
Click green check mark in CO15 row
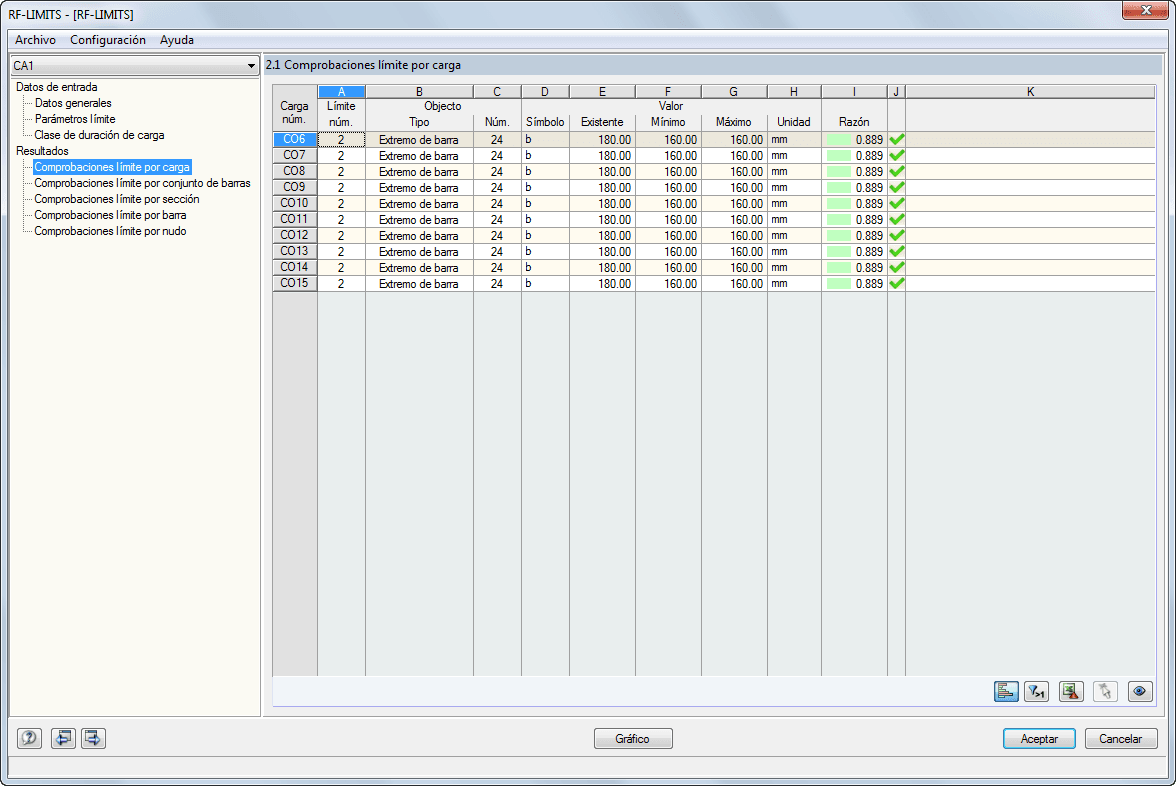(x=896, y=284)
